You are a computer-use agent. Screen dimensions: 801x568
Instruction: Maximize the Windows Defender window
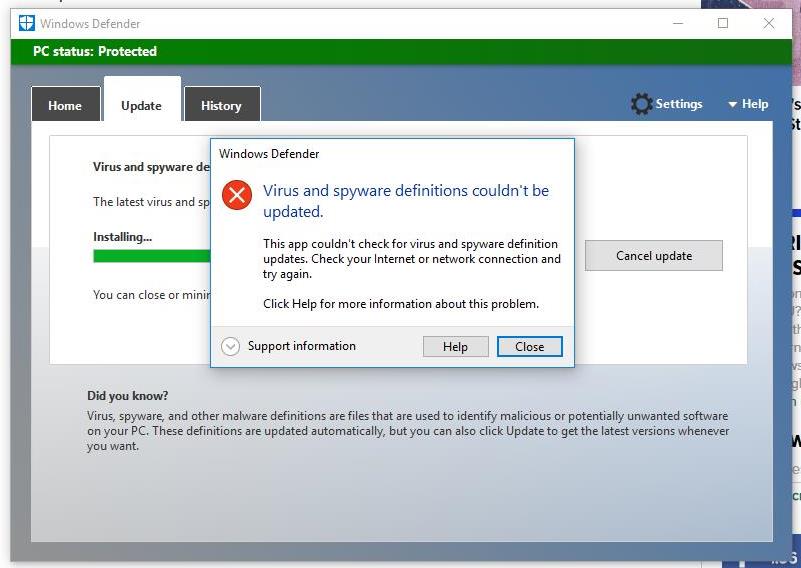[723, 23]
